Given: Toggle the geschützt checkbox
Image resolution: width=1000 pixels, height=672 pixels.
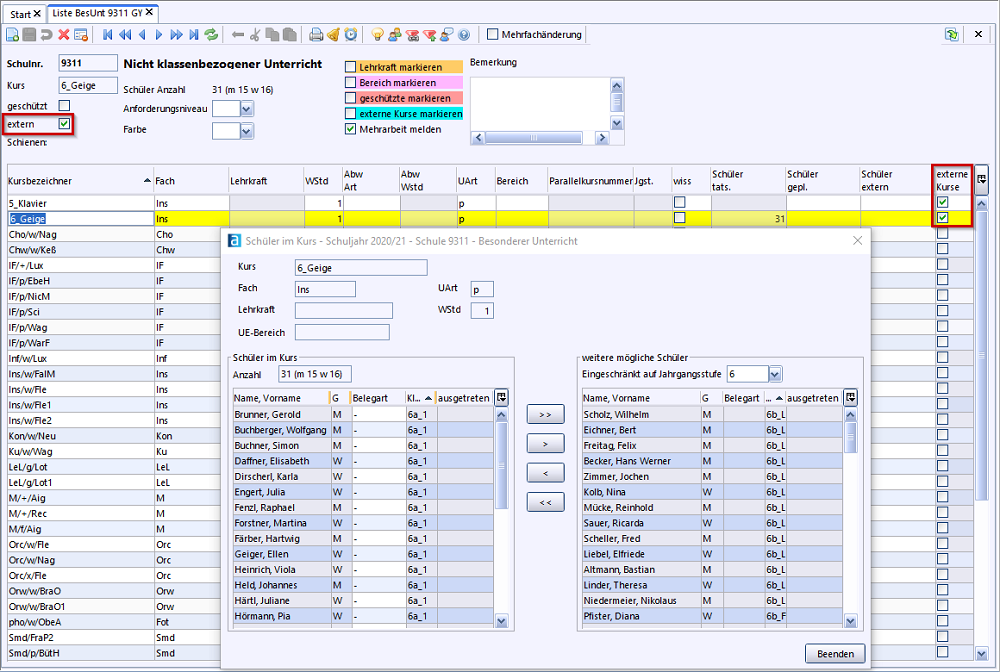Looking at the screenshot, I should coord(64,105).
